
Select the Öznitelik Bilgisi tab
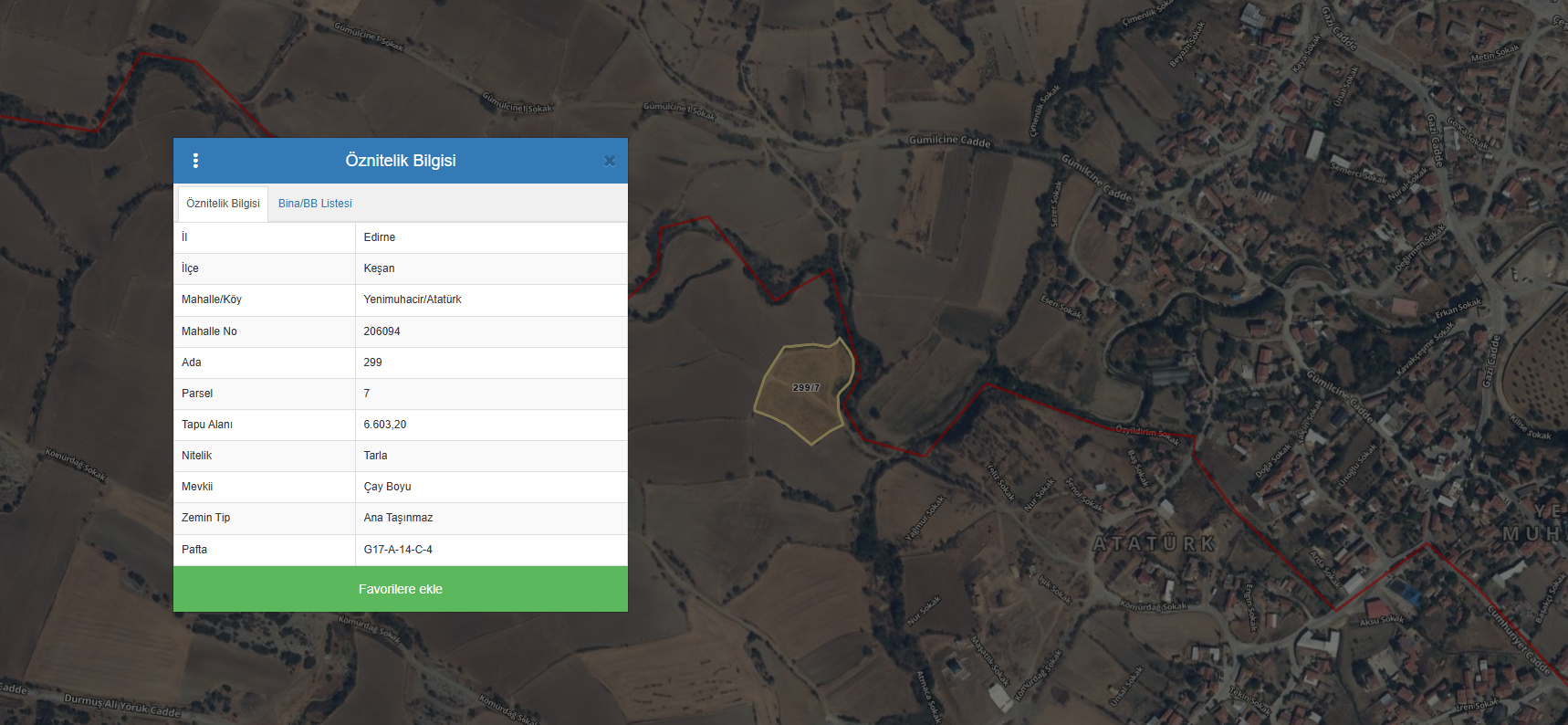pyautogui.click(x=223, y=204)
